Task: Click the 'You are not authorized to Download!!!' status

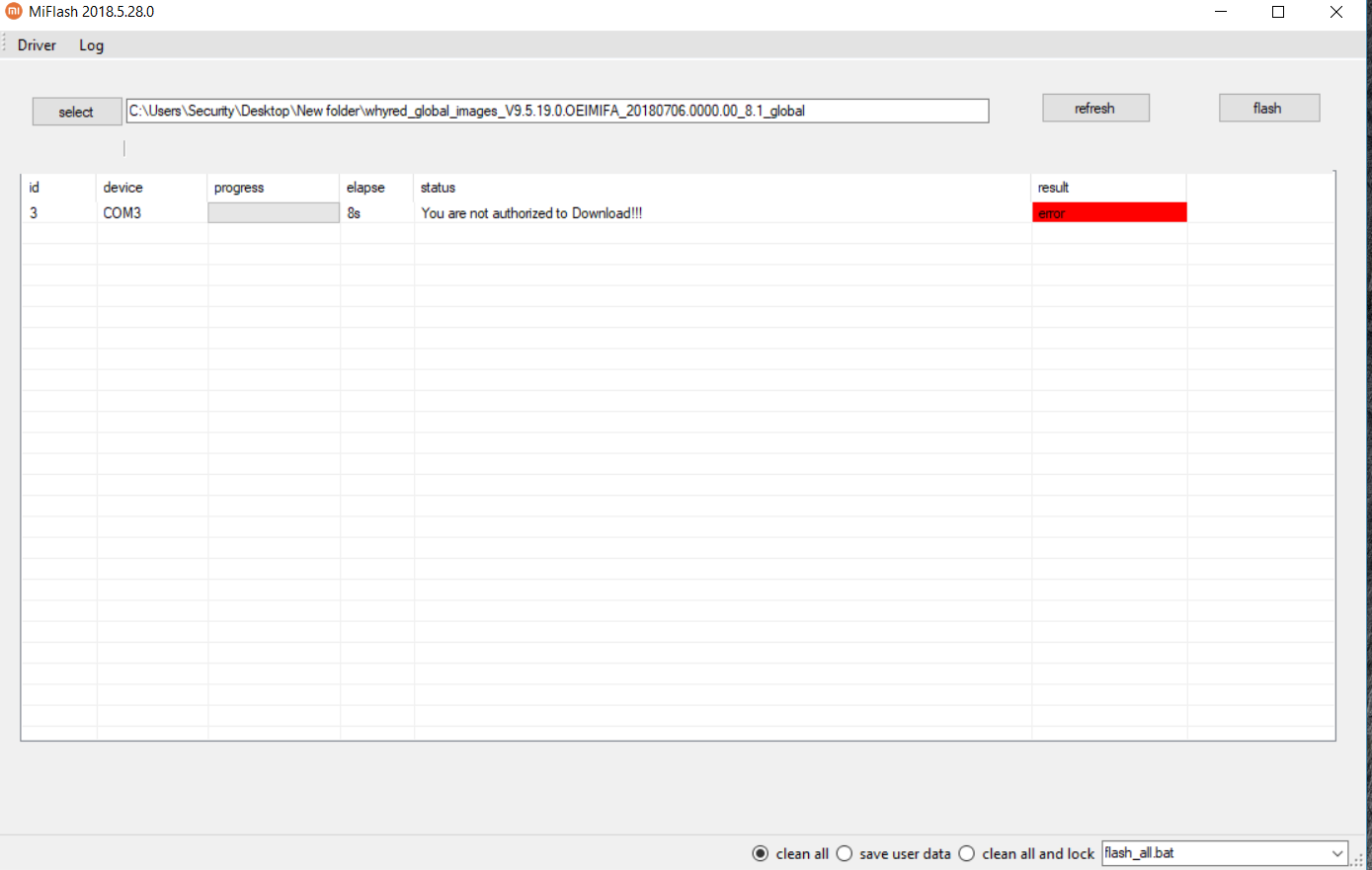Action: point(531,213)
